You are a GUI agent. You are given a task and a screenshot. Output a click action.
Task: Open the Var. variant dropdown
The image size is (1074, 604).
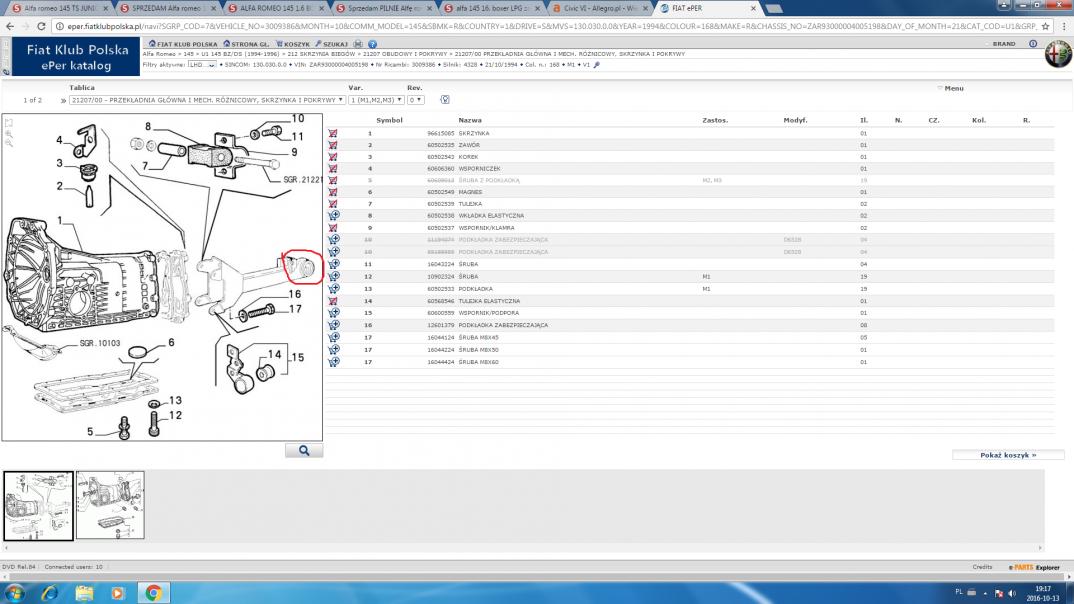coord(376,100)
